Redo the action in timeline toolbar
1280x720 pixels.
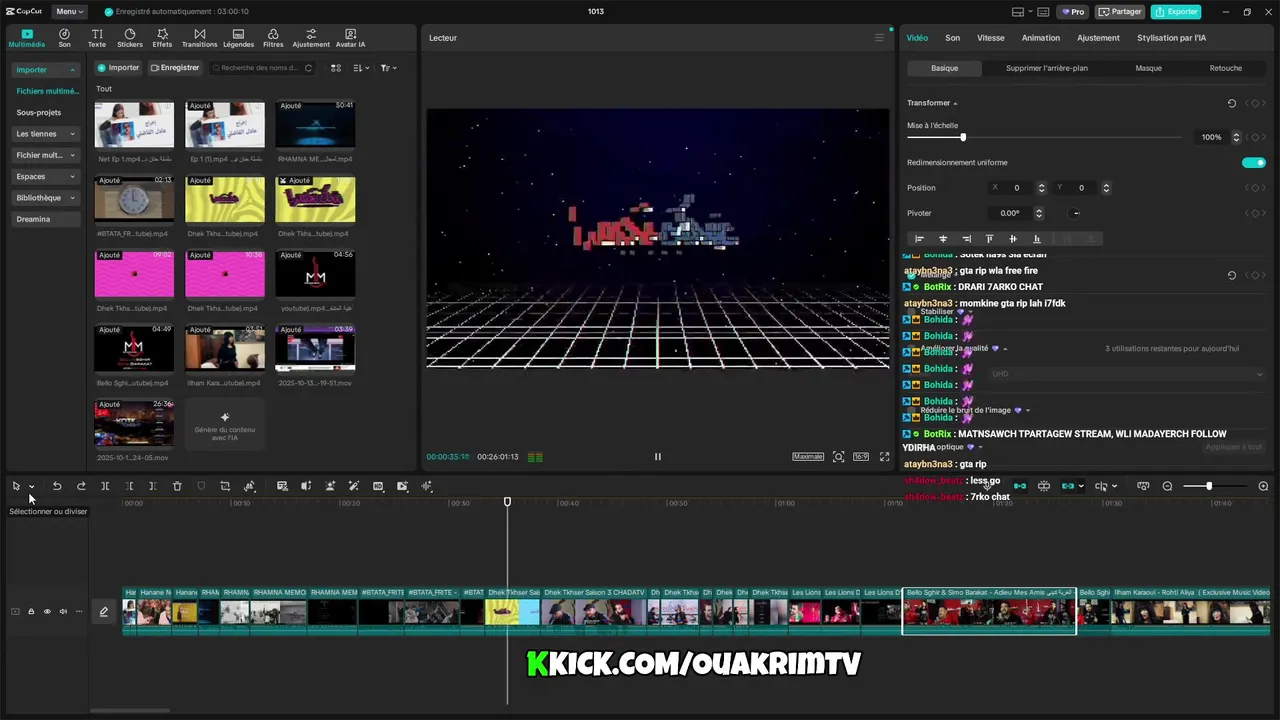[81, 486]
